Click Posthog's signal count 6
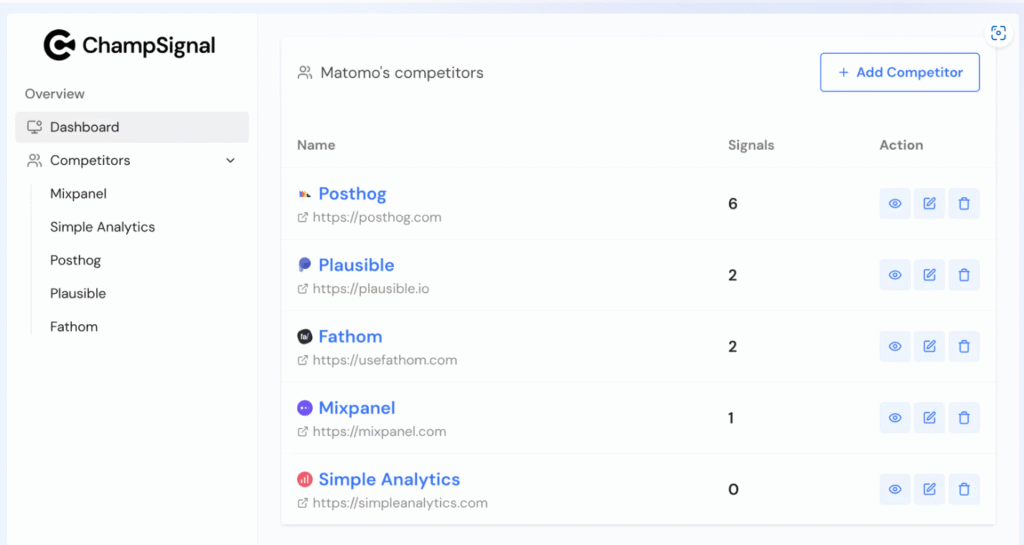 coord(733,204)
